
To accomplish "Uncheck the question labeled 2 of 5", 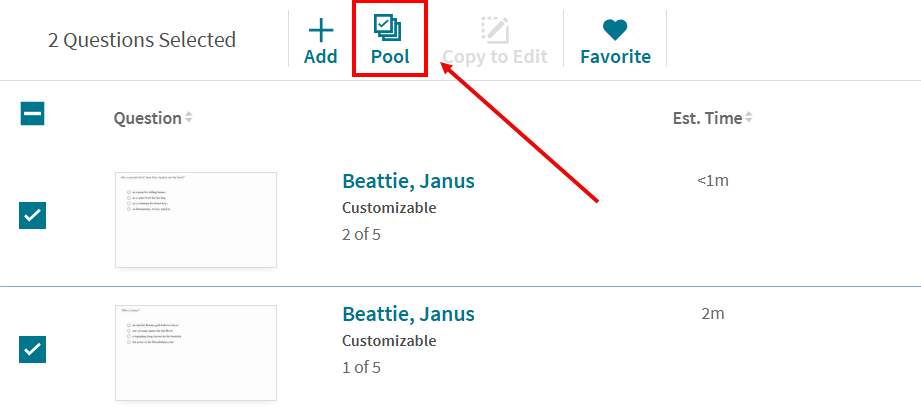I will pyautogui.click(x=32, y=215).
